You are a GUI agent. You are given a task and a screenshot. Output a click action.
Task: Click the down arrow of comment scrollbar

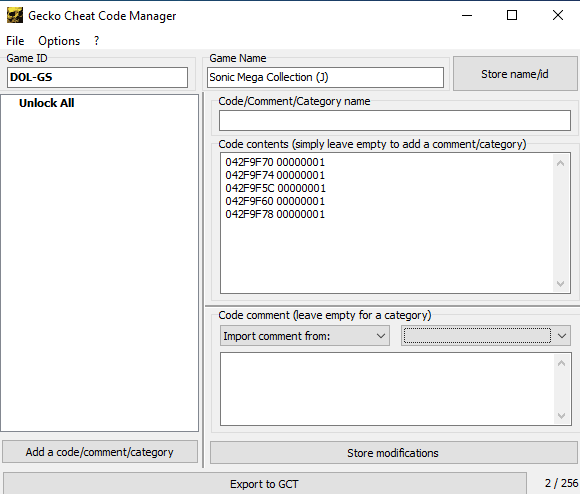(562, 416)
